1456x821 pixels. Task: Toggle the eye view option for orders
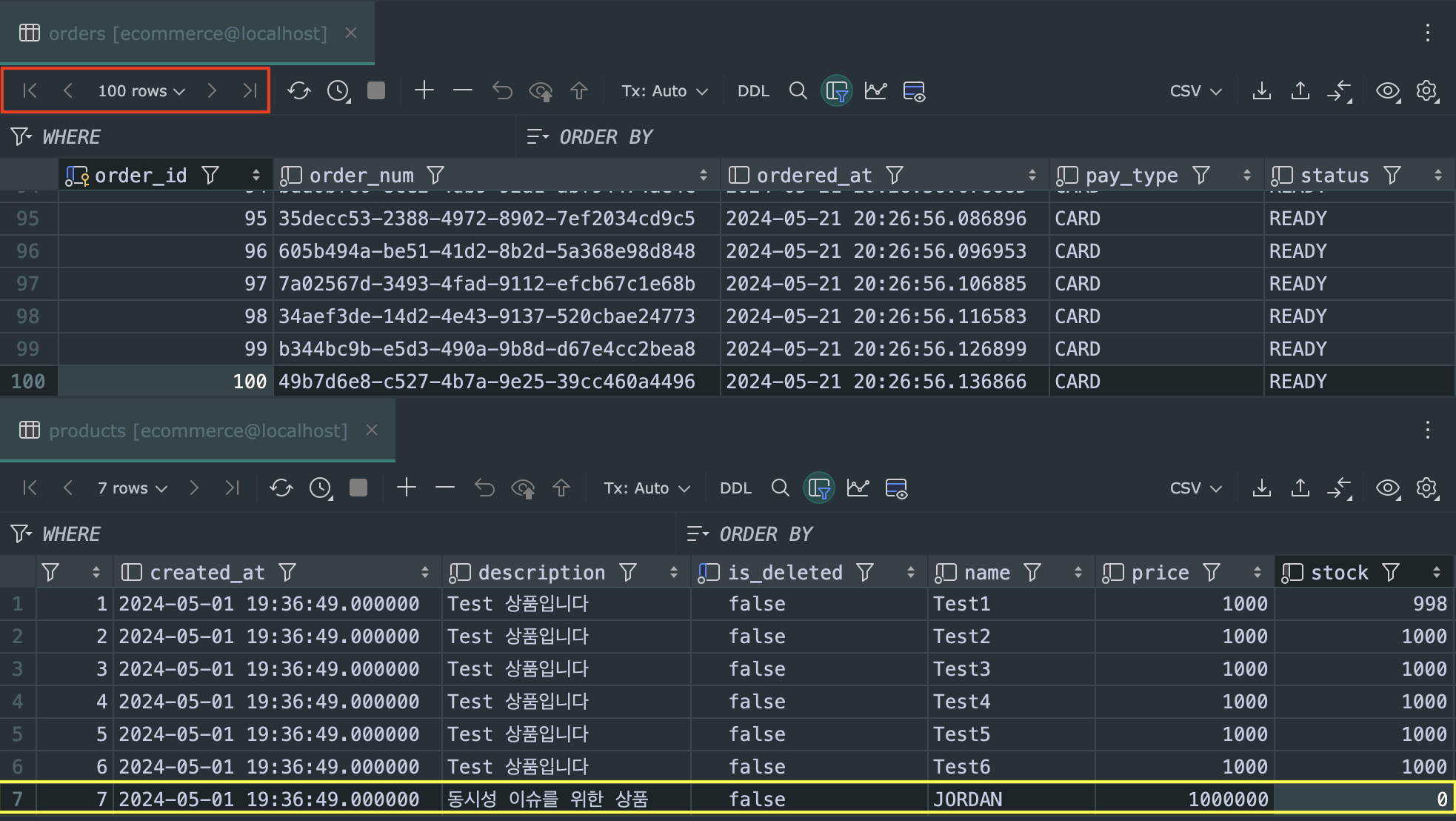point(1387,91)
